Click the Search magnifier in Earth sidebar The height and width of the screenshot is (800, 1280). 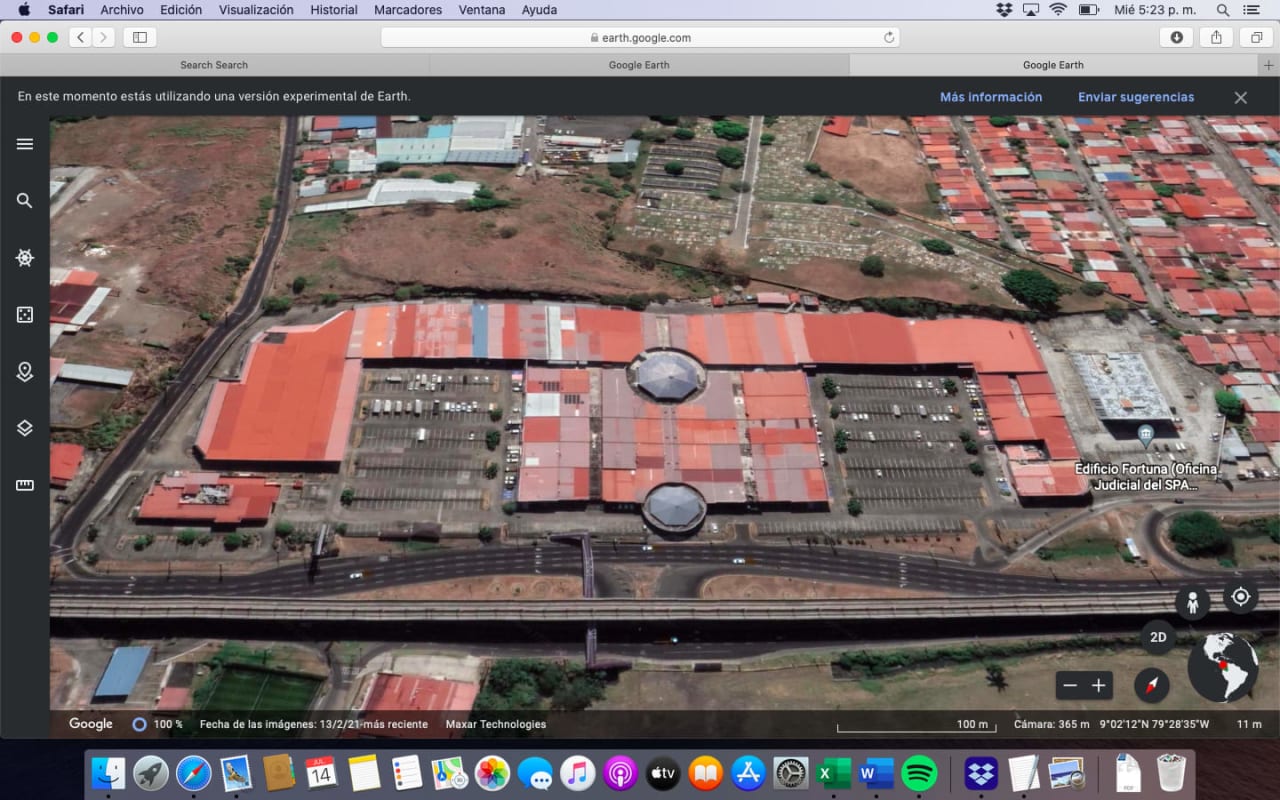pos(25,201)
